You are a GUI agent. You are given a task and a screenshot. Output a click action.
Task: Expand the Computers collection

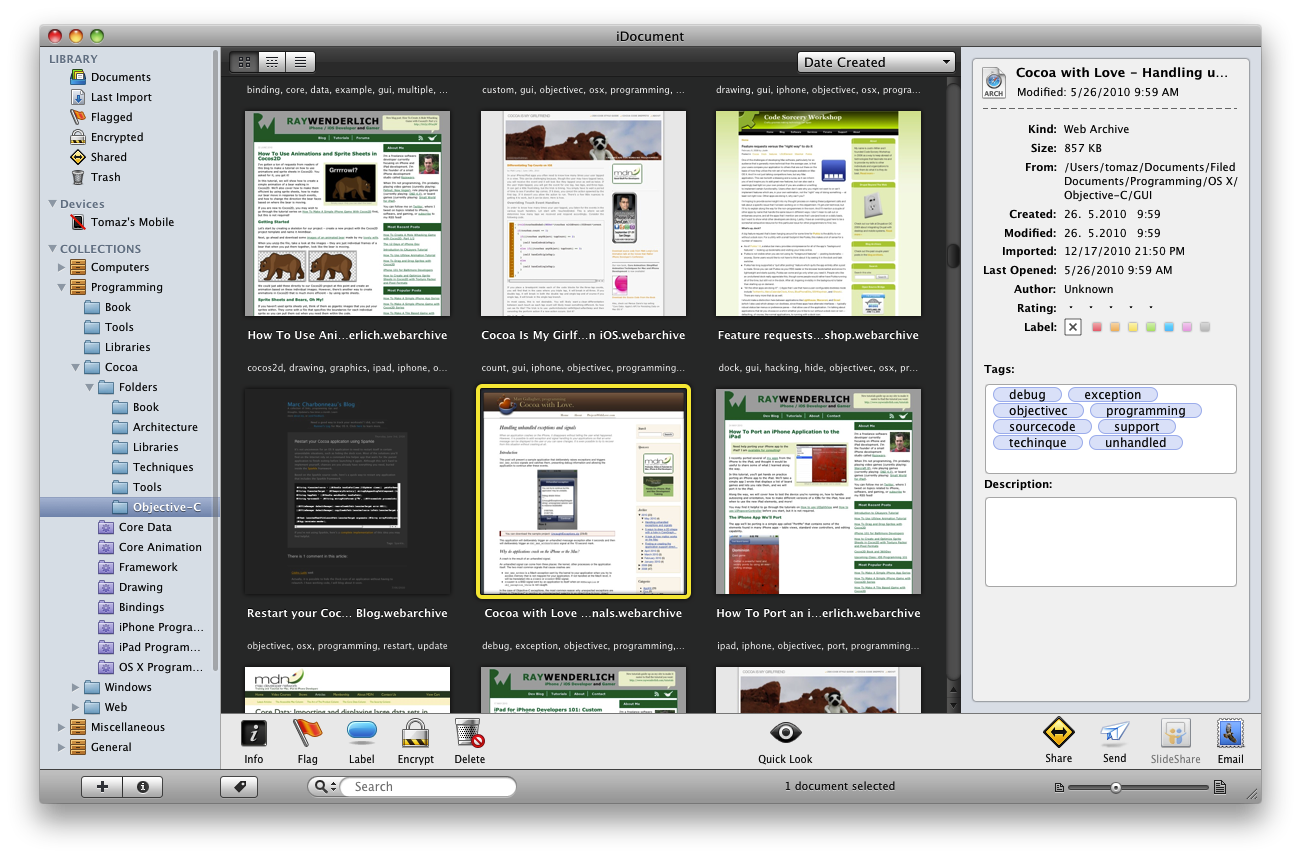click(x=62, y=267)
